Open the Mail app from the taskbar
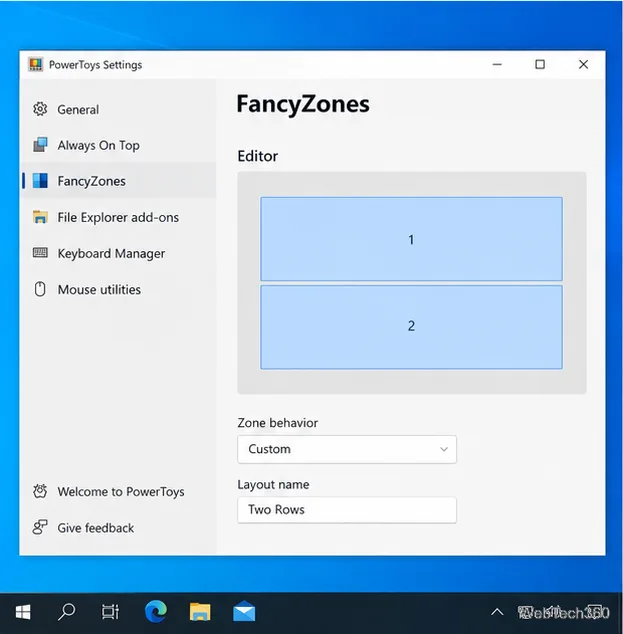The width and height of the screenshot is (623, 634). (244, 612)
